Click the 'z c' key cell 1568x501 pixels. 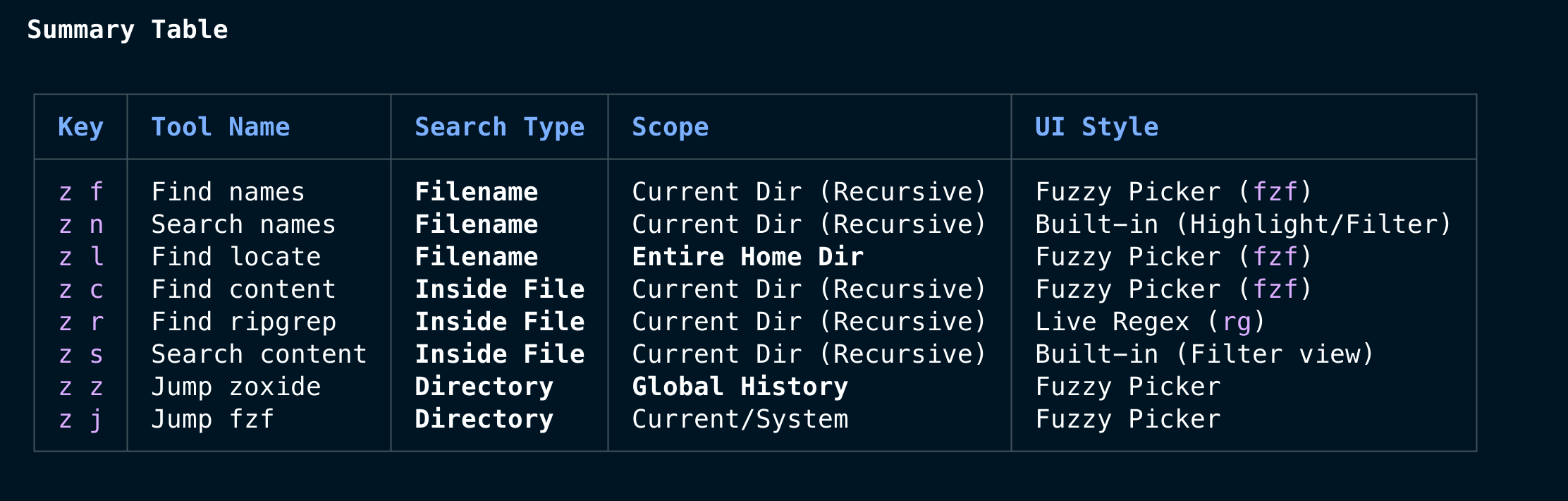tap(81, 289)
